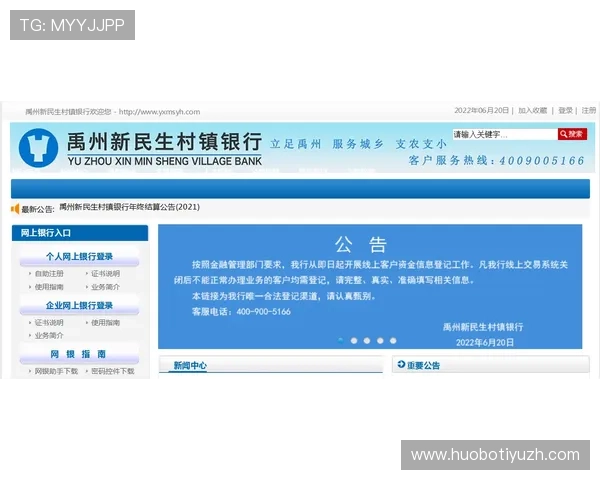Focus the keyword search input field
Screen dimensions: 600x480
click(x=505, y=134)
